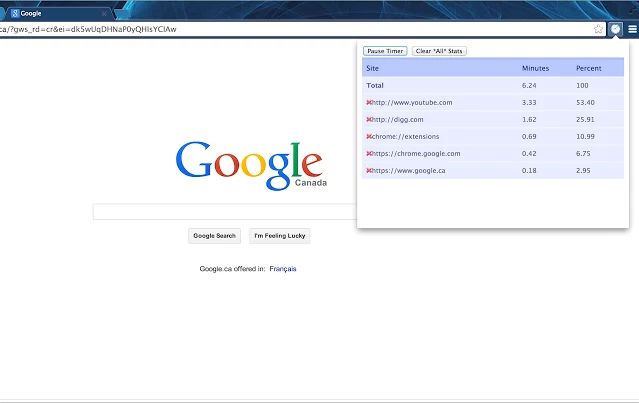Click youtube minutes value 3.33
Screen dimensions: 639x403
pyautogui.click(x=529, y=103)
